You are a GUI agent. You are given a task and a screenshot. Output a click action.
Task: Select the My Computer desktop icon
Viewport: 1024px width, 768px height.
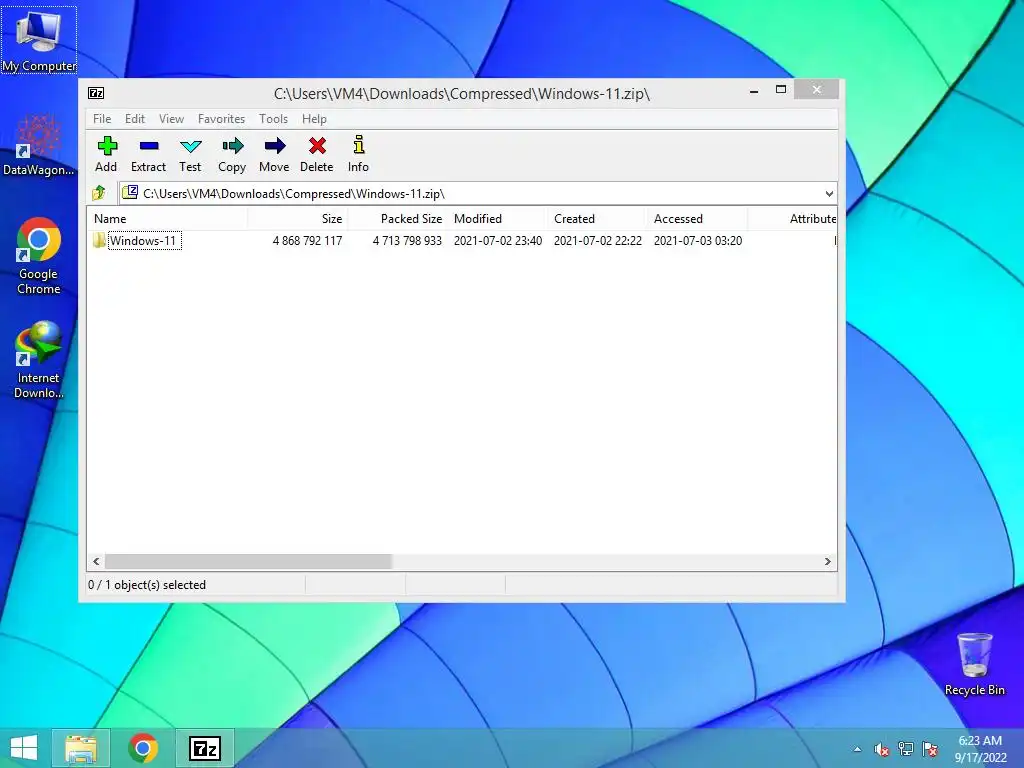(x=39, y=40)
